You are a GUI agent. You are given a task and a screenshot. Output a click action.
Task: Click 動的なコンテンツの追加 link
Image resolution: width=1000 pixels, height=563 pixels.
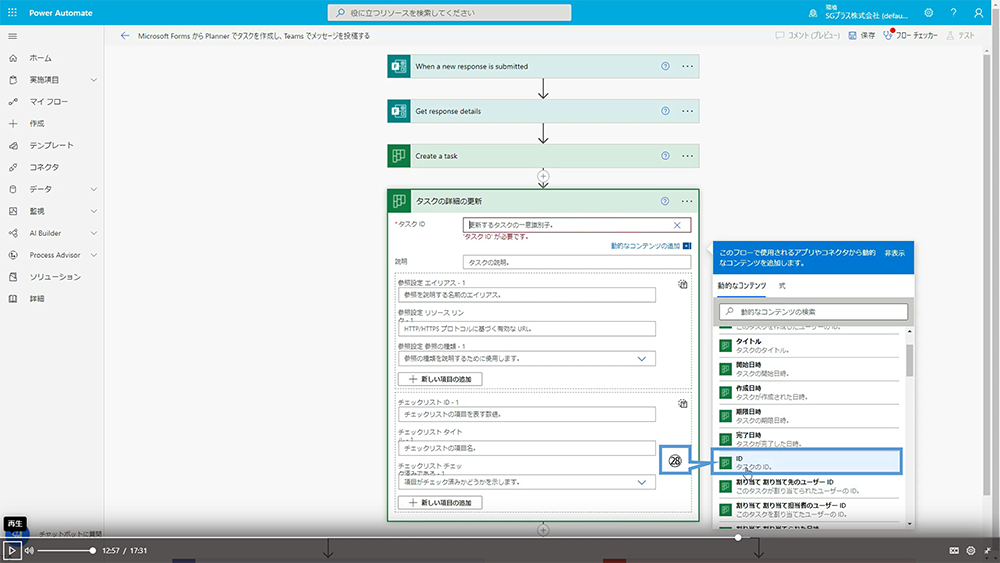coord(645,246)
